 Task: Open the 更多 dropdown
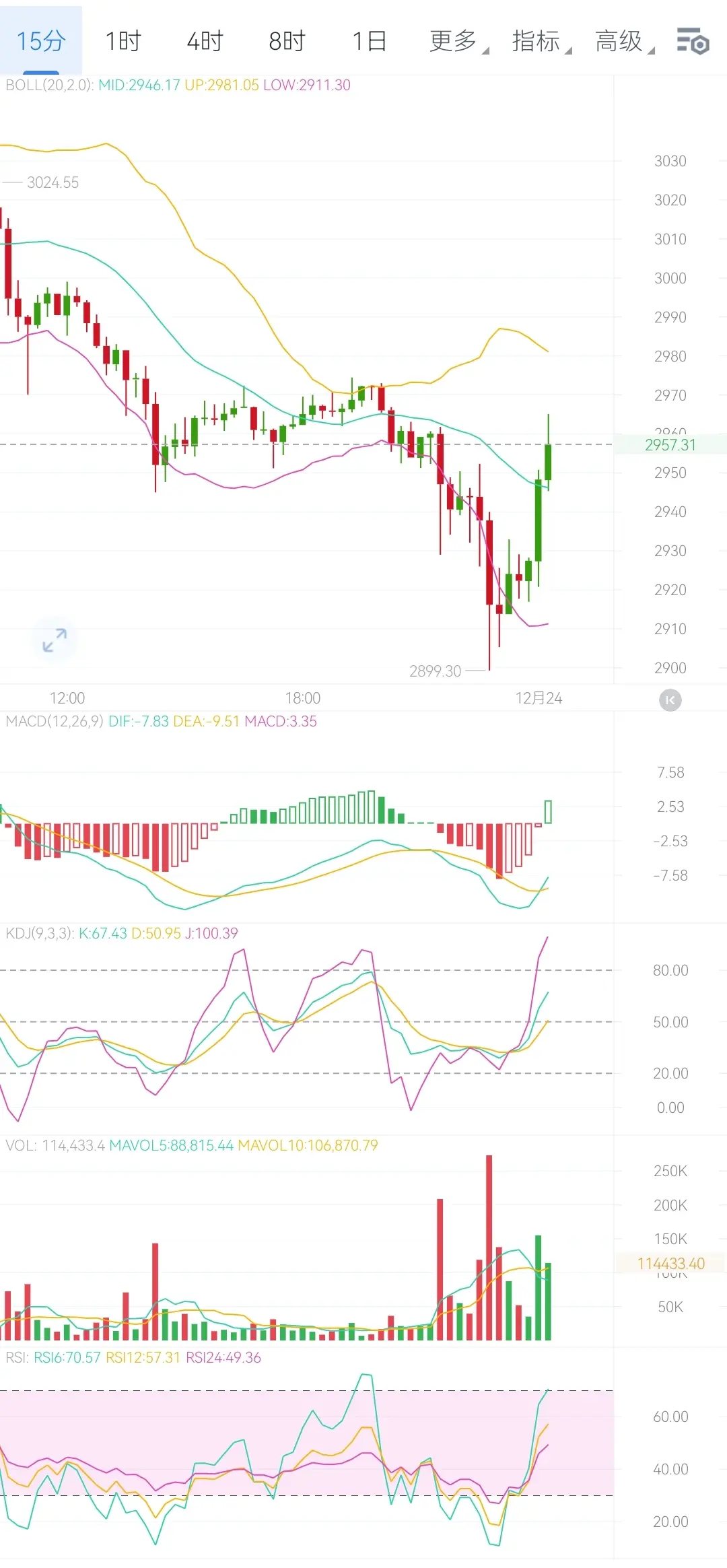458,41
